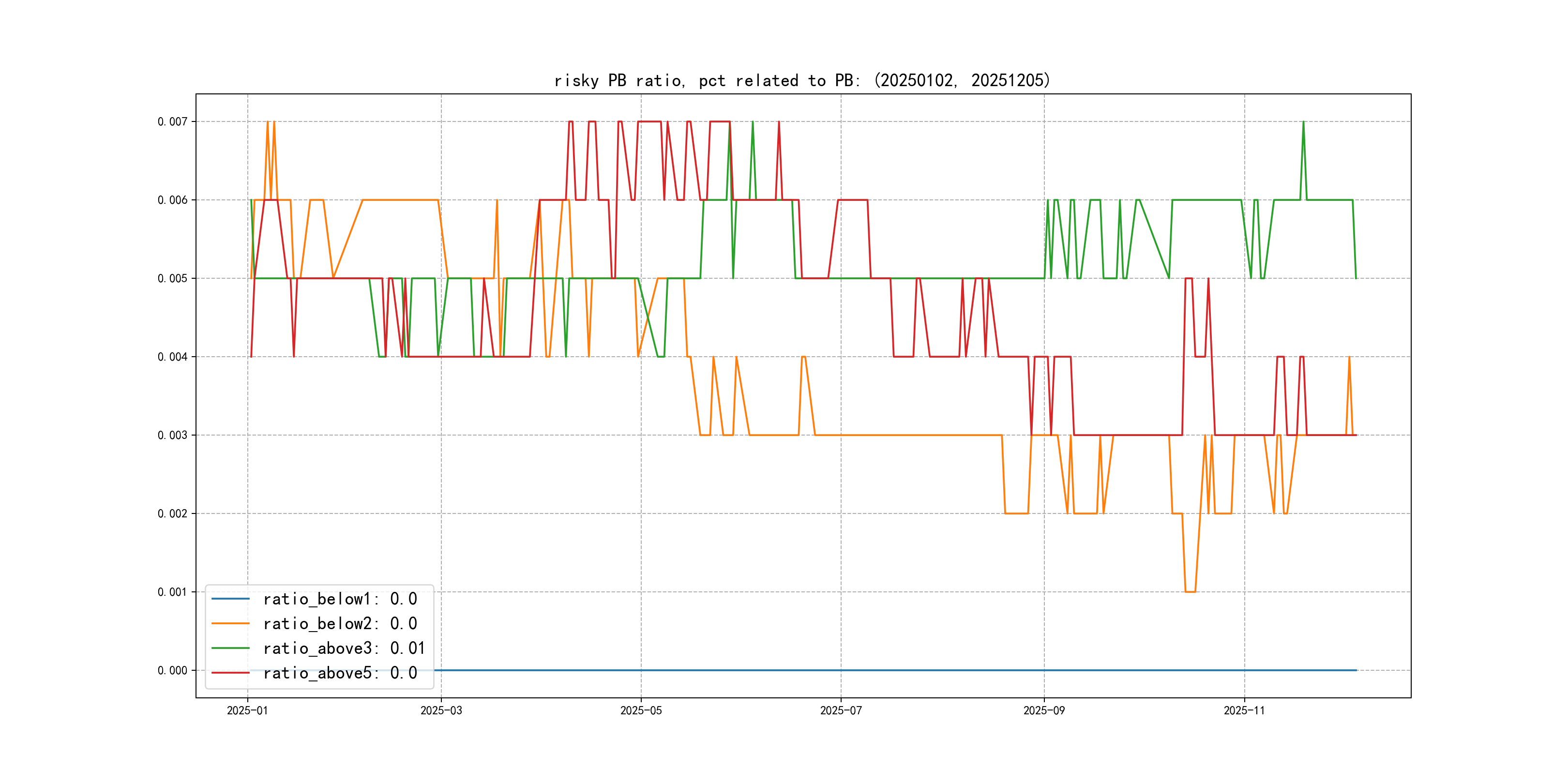This screenshot has width=1568, height=784.
Task: Click the ratio_below1 legend entry
Action: [x=340, y=599]
